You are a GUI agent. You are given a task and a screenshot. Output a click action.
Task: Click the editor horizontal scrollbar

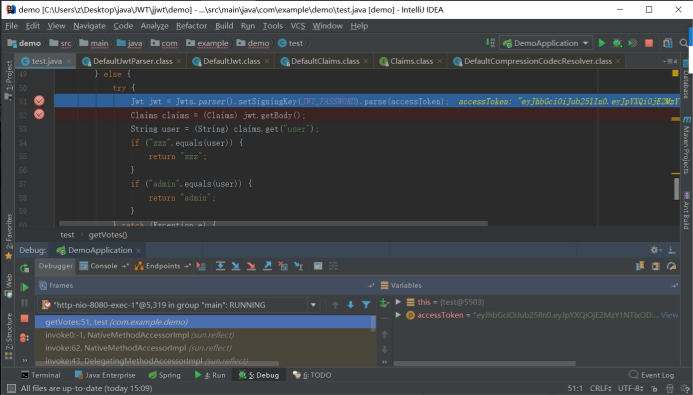click(x=274, y=224)
